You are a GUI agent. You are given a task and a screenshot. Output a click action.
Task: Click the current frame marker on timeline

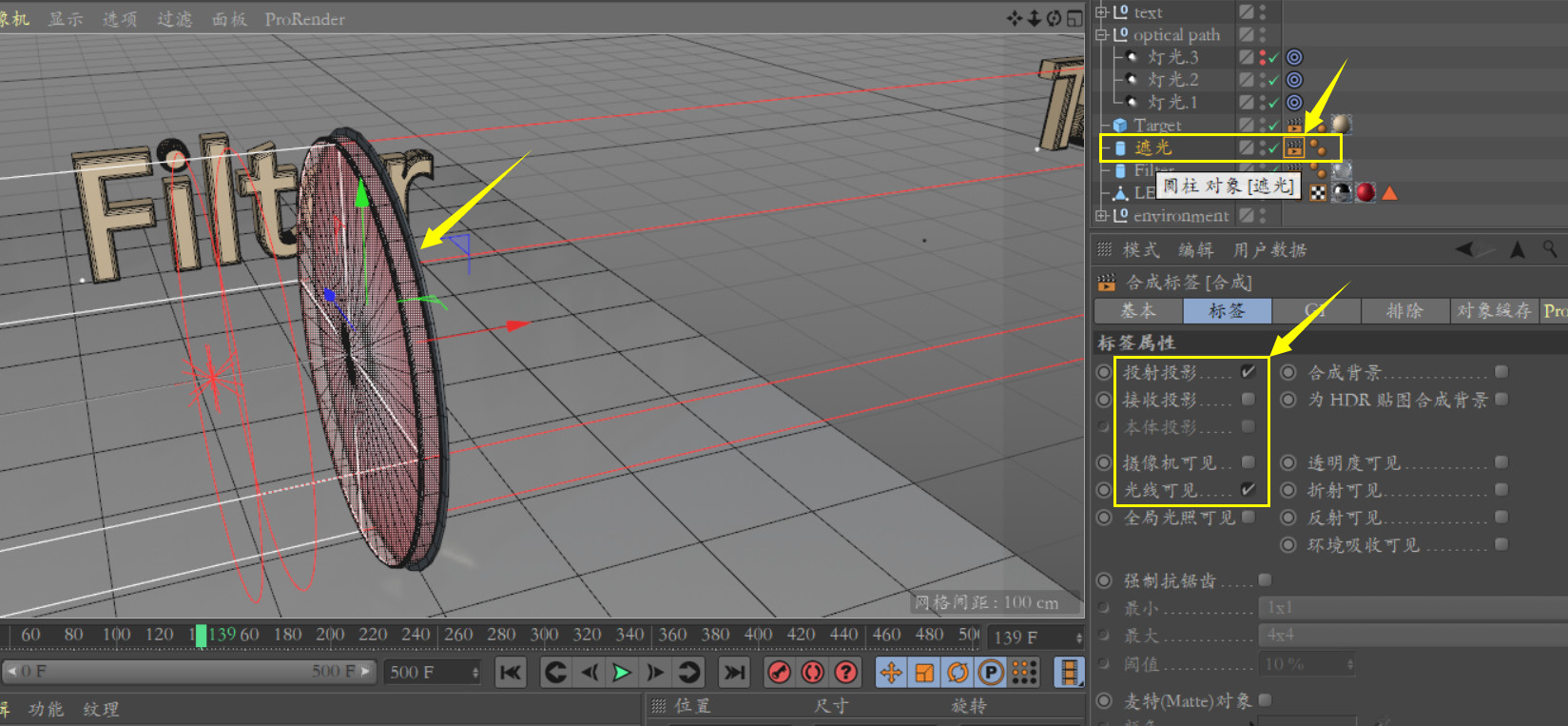pos(201,635)
